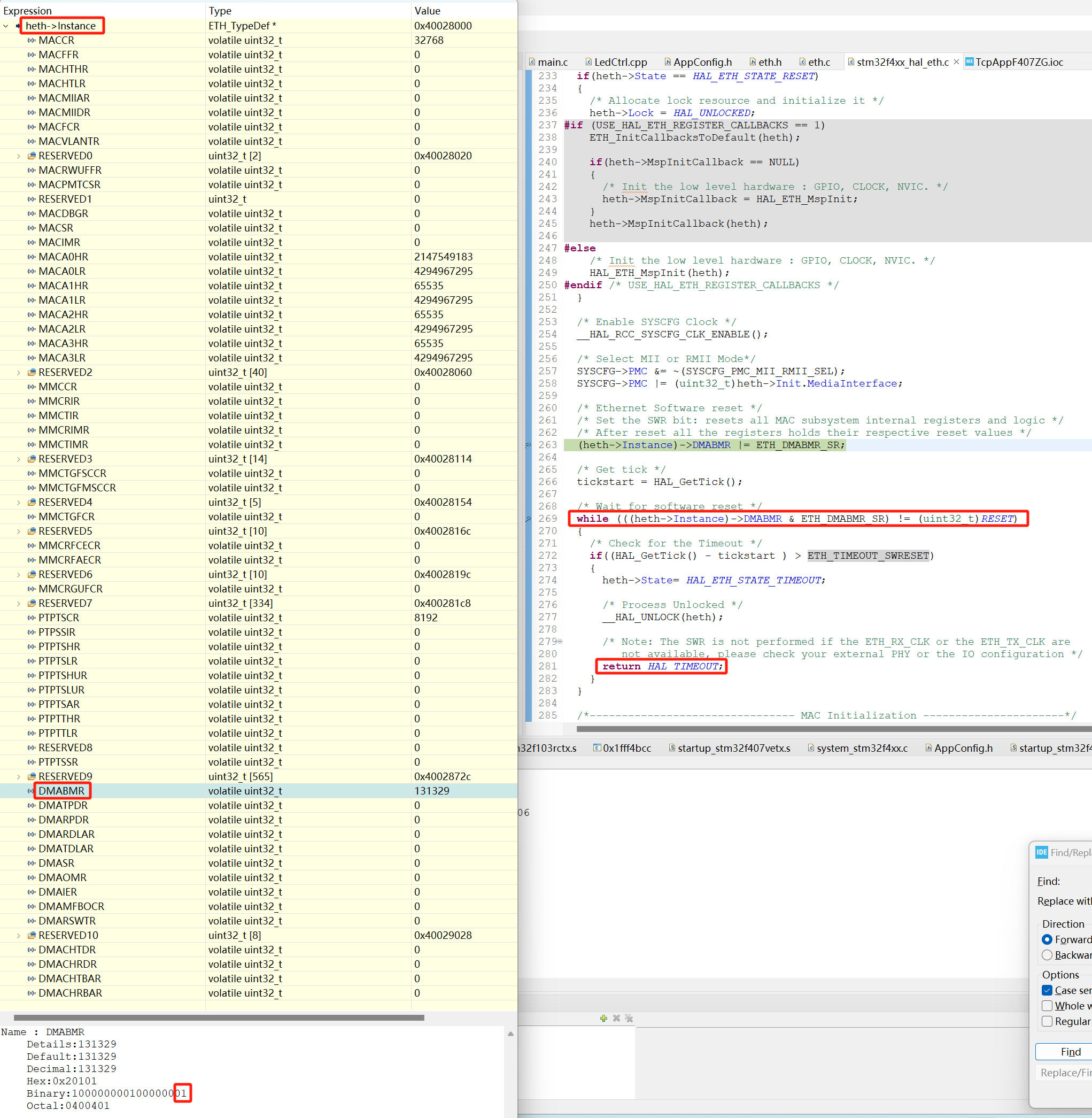Viewport: 1092px width, 1118px height.
Task: Collapse the heth->Instance expression tree
Action: [6, 26]
